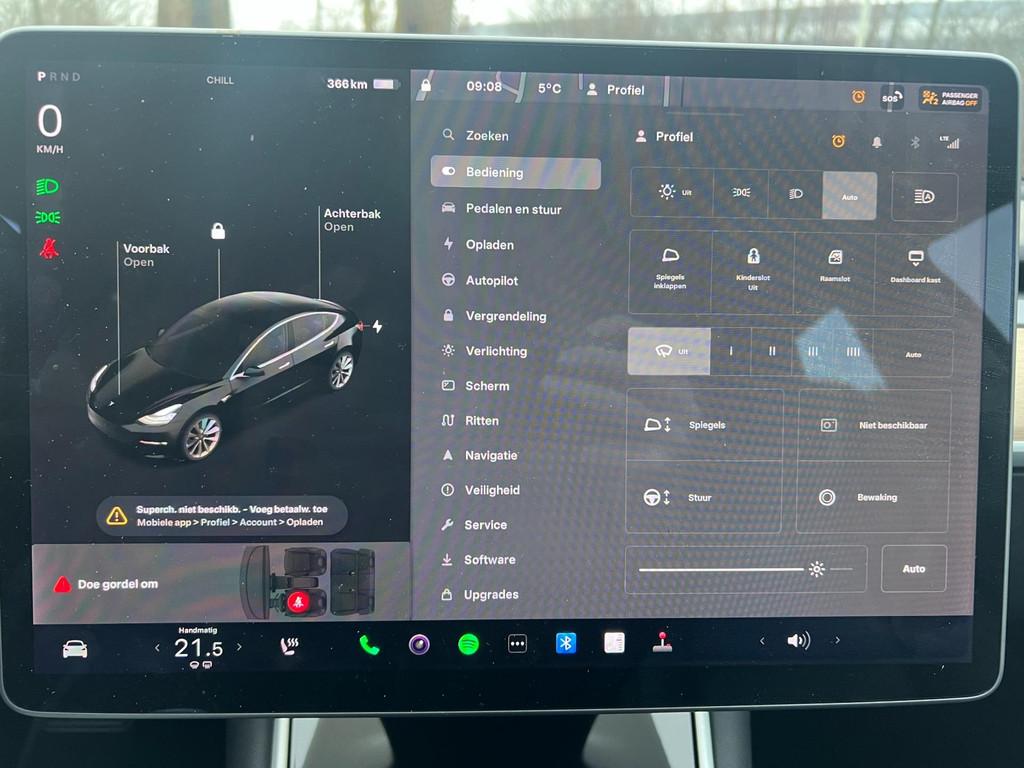The height and width of the screenshot is (768, 1024).
Task: Toggle the Kinderslot child lock
Action: [x=752, y=272]
